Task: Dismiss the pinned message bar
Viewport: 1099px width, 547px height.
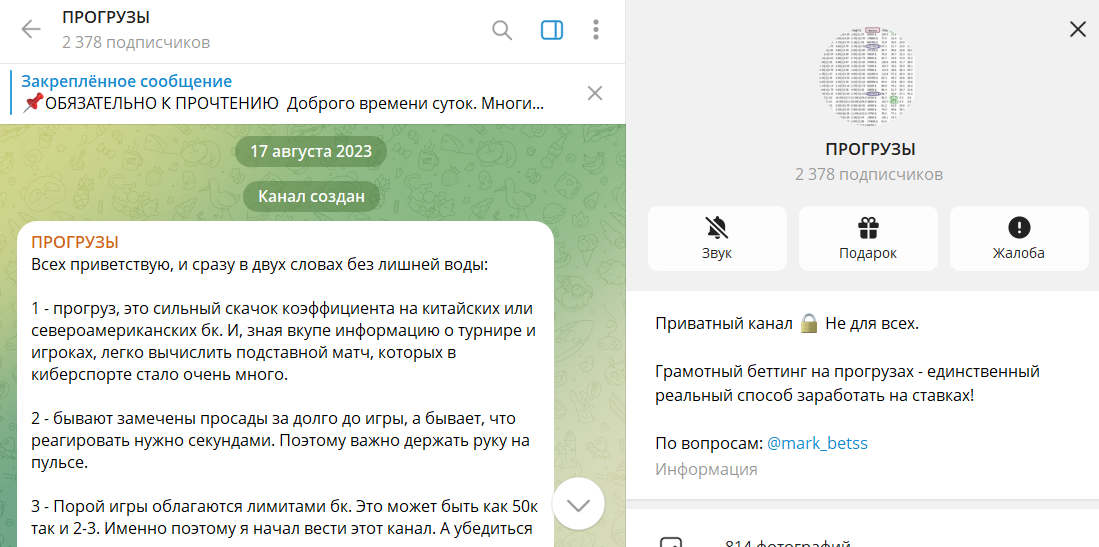Action: coord(595,93)
